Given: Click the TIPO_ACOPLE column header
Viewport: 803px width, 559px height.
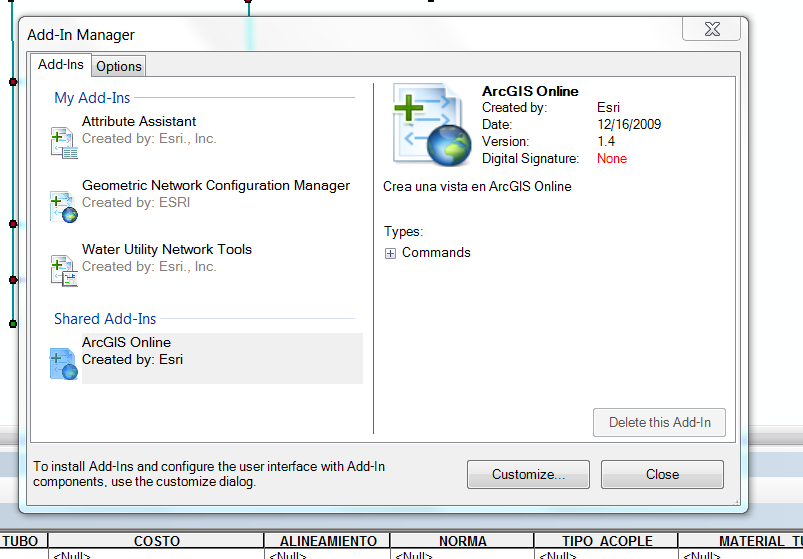Looking at the screenshot, I should click(607, 541).
